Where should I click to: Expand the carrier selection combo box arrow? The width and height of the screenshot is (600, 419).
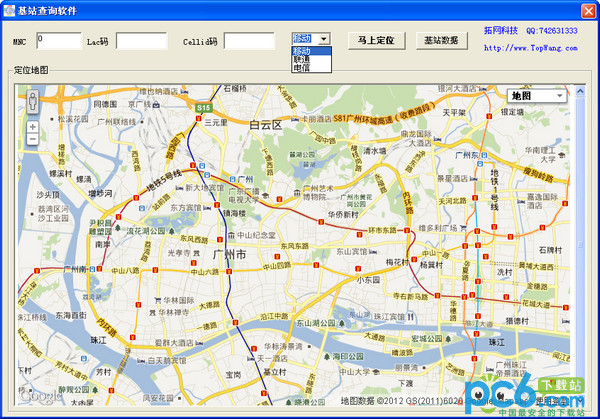coord(324,38)
